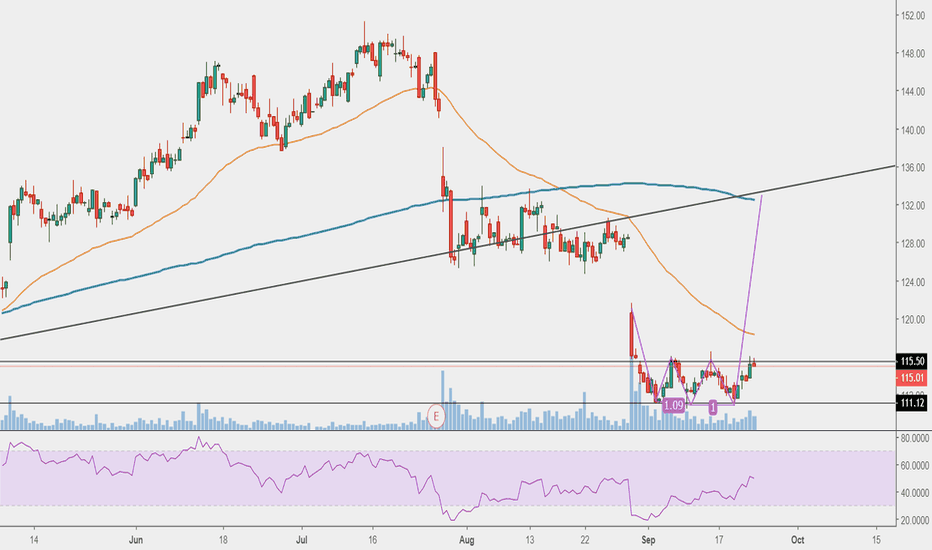This screenshot has width=932, height=550.
Task: Select the 115.50 horizontal line price label
Action: 912,361
